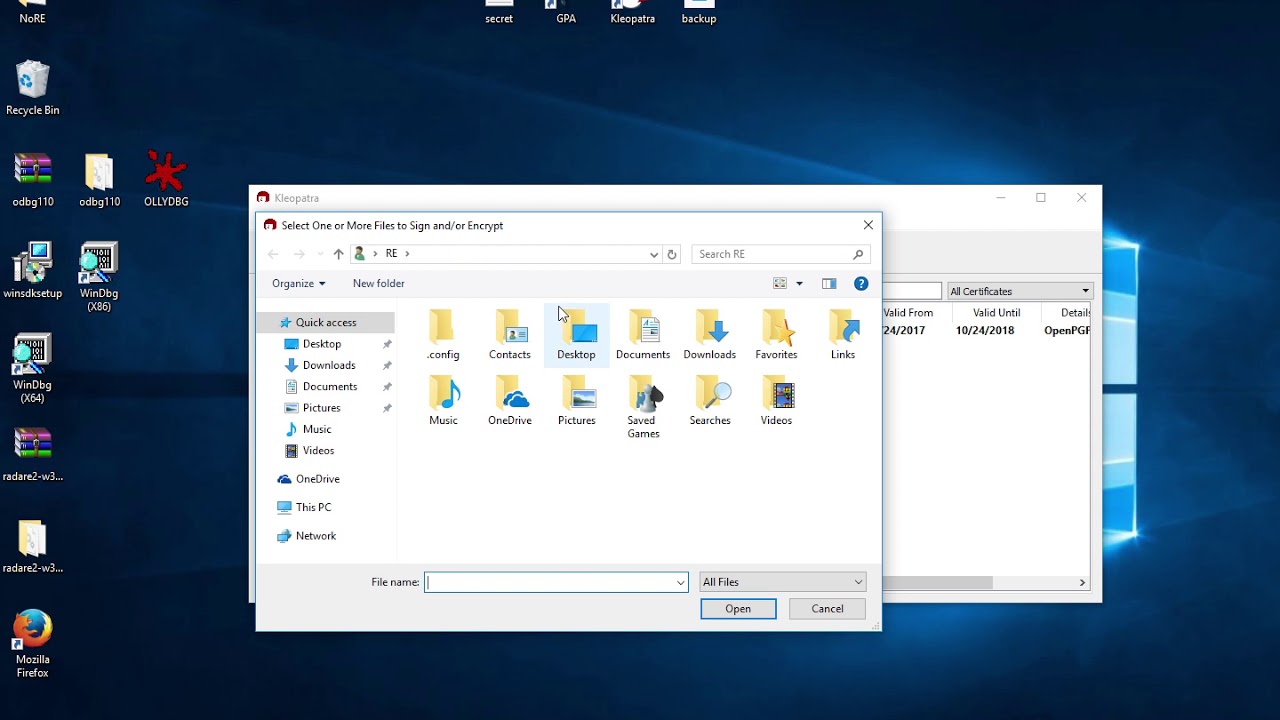
Task: Open the Music folder in file list
Action: tap(443, 401)
